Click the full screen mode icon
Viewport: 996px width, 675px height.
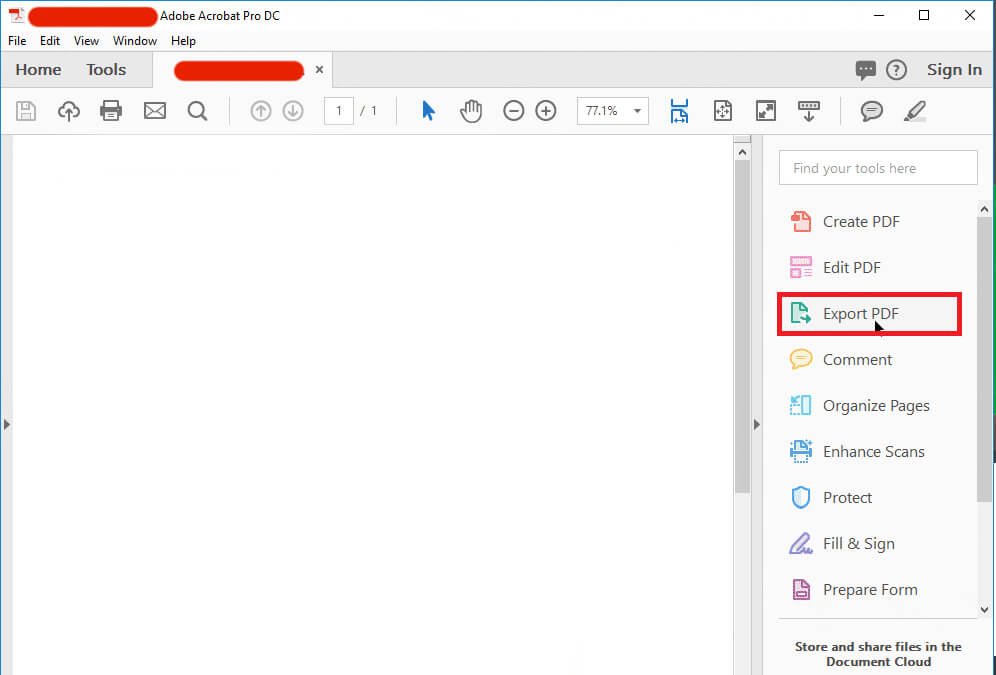[x=766, y=111]
